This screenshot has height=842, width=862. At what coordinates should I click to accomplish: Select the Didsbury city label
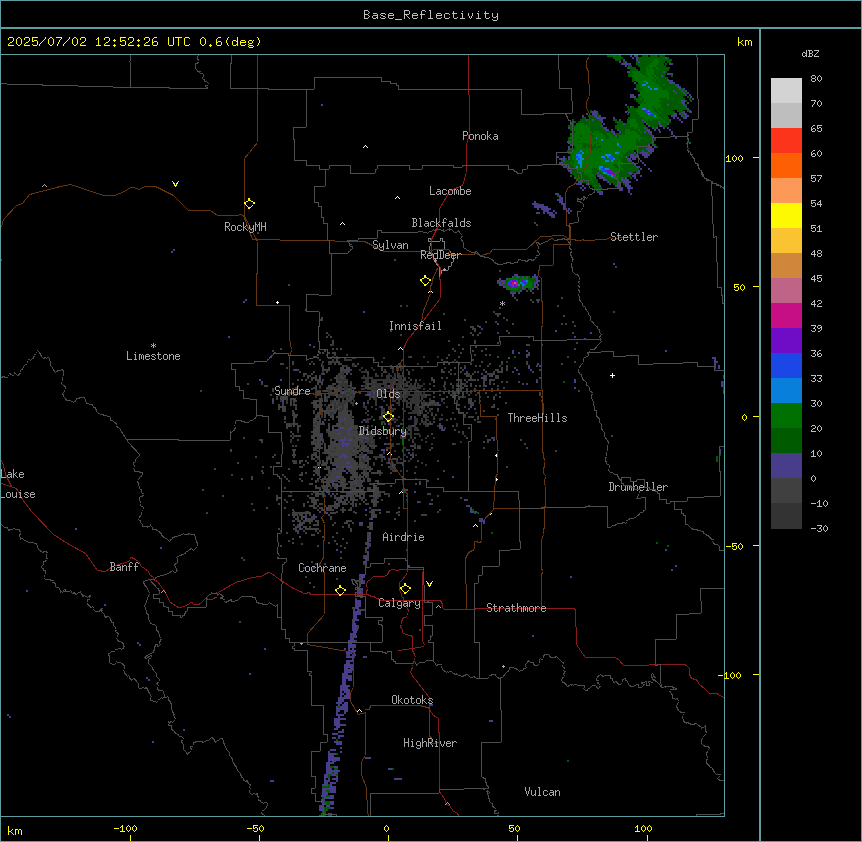coord(383,431)
